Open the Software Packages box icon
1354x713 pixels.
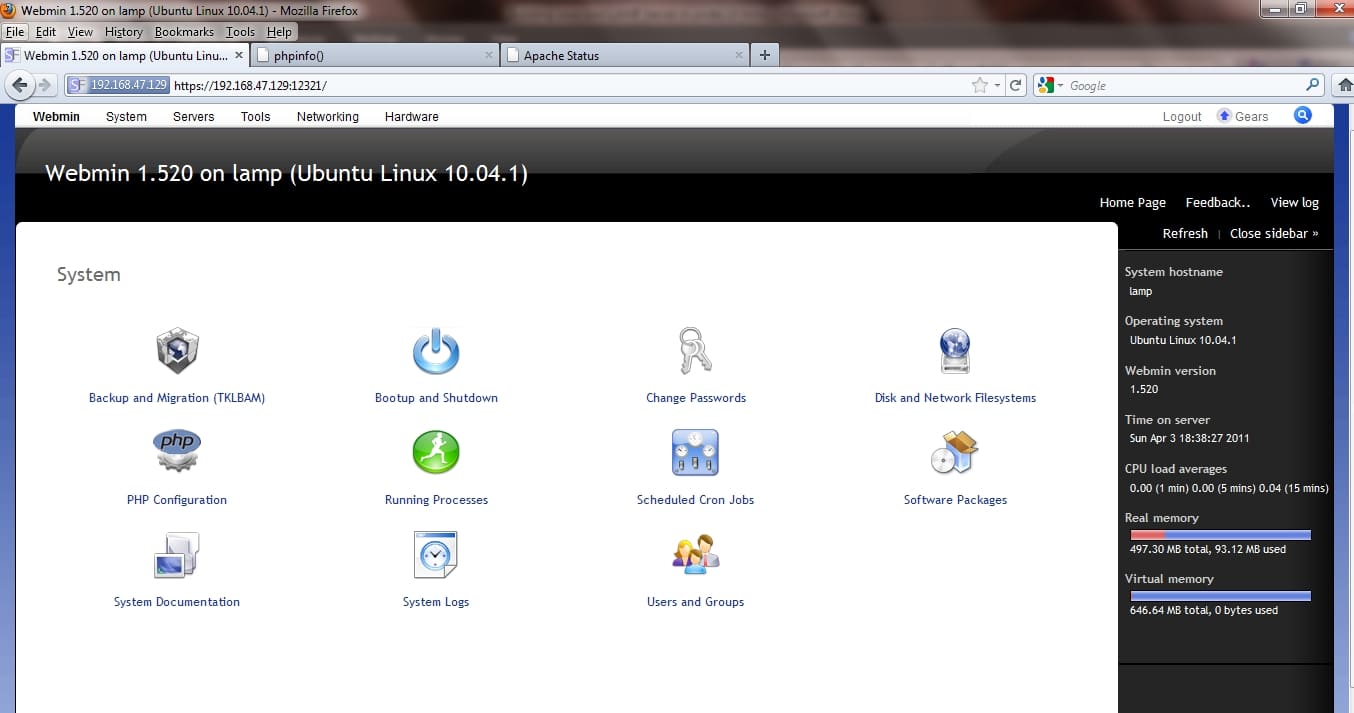point(955,453)
